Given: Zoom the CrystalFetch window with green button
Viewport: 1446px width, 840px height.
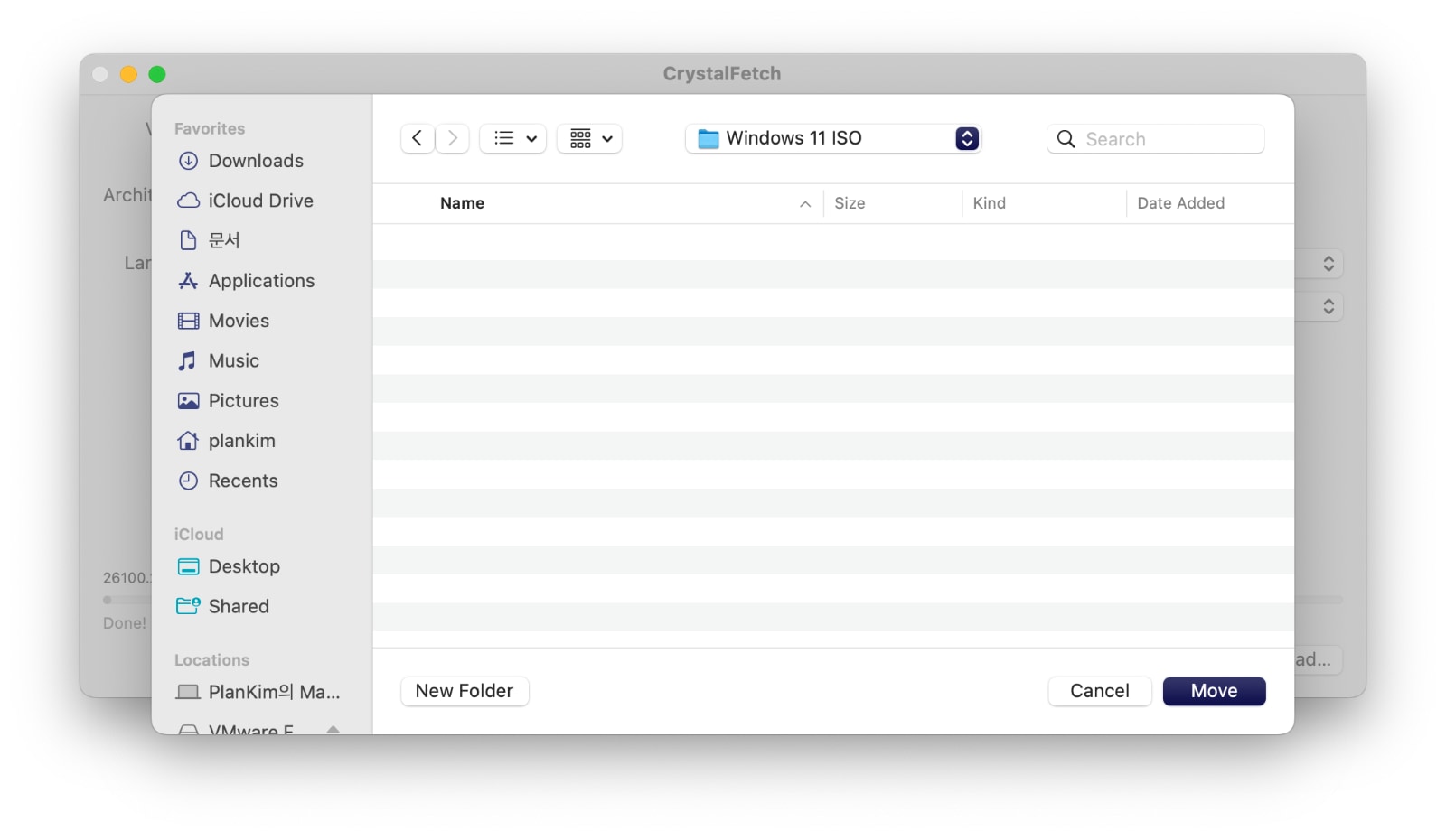Looking at the screenshot, I should (x=157, y=74).
